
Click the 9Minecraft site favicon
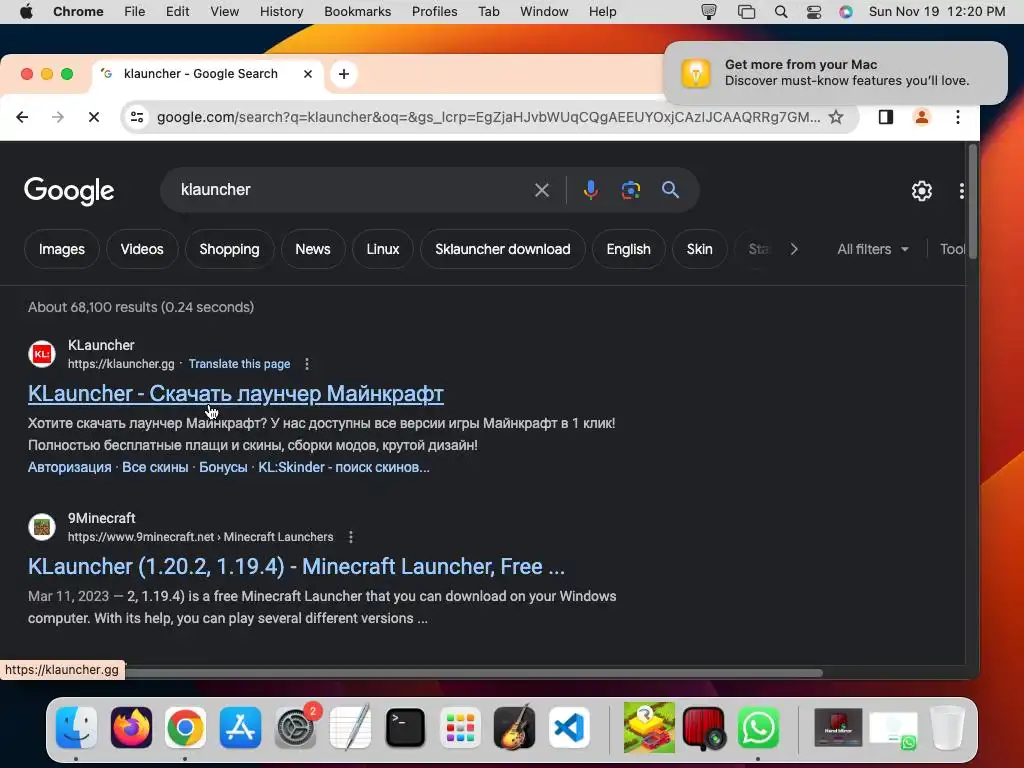click(42, 527)
